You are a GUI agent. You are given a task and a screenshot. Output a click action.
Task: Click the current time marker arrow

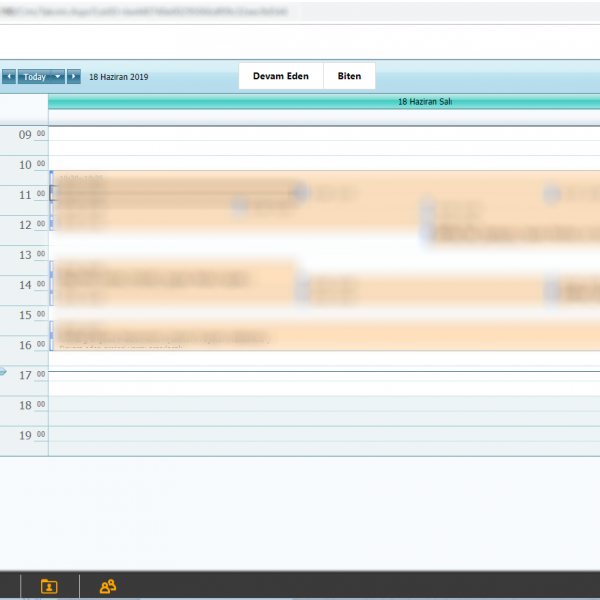[x=3, y=372]
